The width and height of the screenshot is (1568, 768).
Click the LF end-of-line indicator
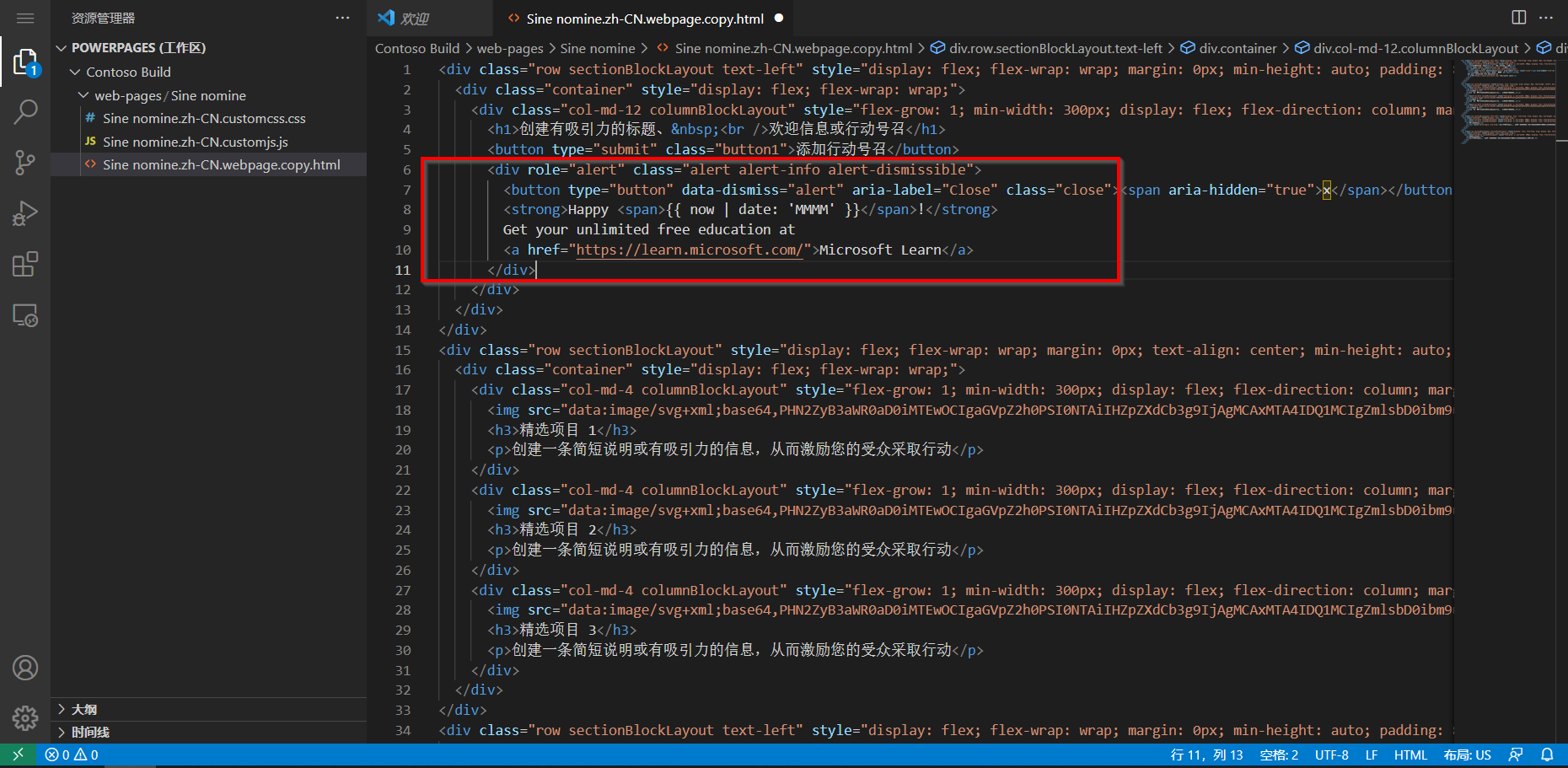tap(1372, 755)
